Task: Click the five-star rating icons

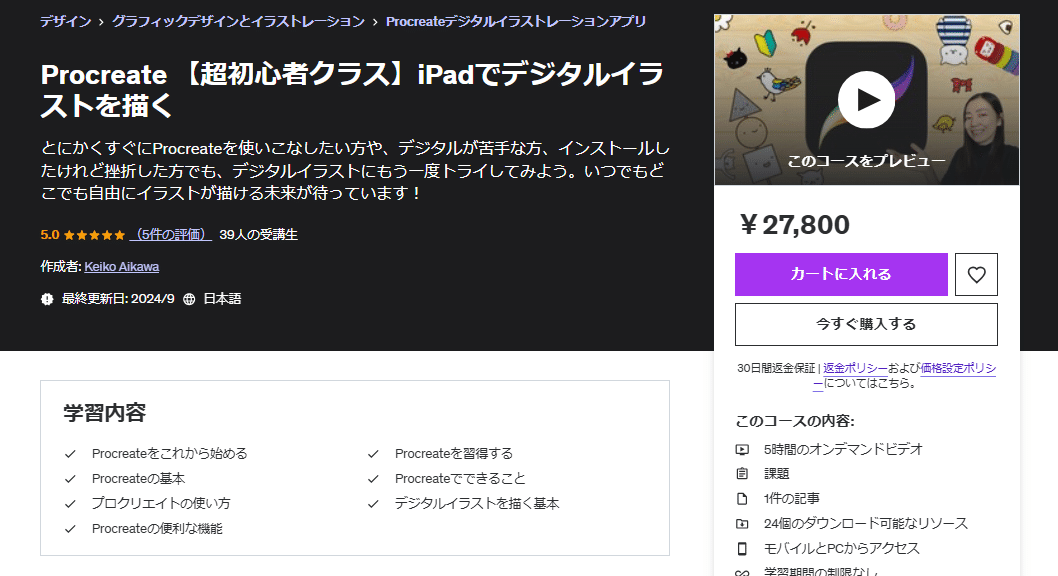Action: click(x=94, y=234)
